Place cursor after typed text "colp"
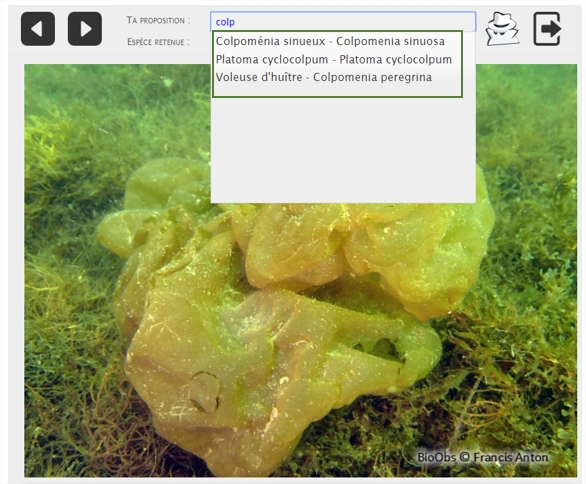 (x=235, y=22)
